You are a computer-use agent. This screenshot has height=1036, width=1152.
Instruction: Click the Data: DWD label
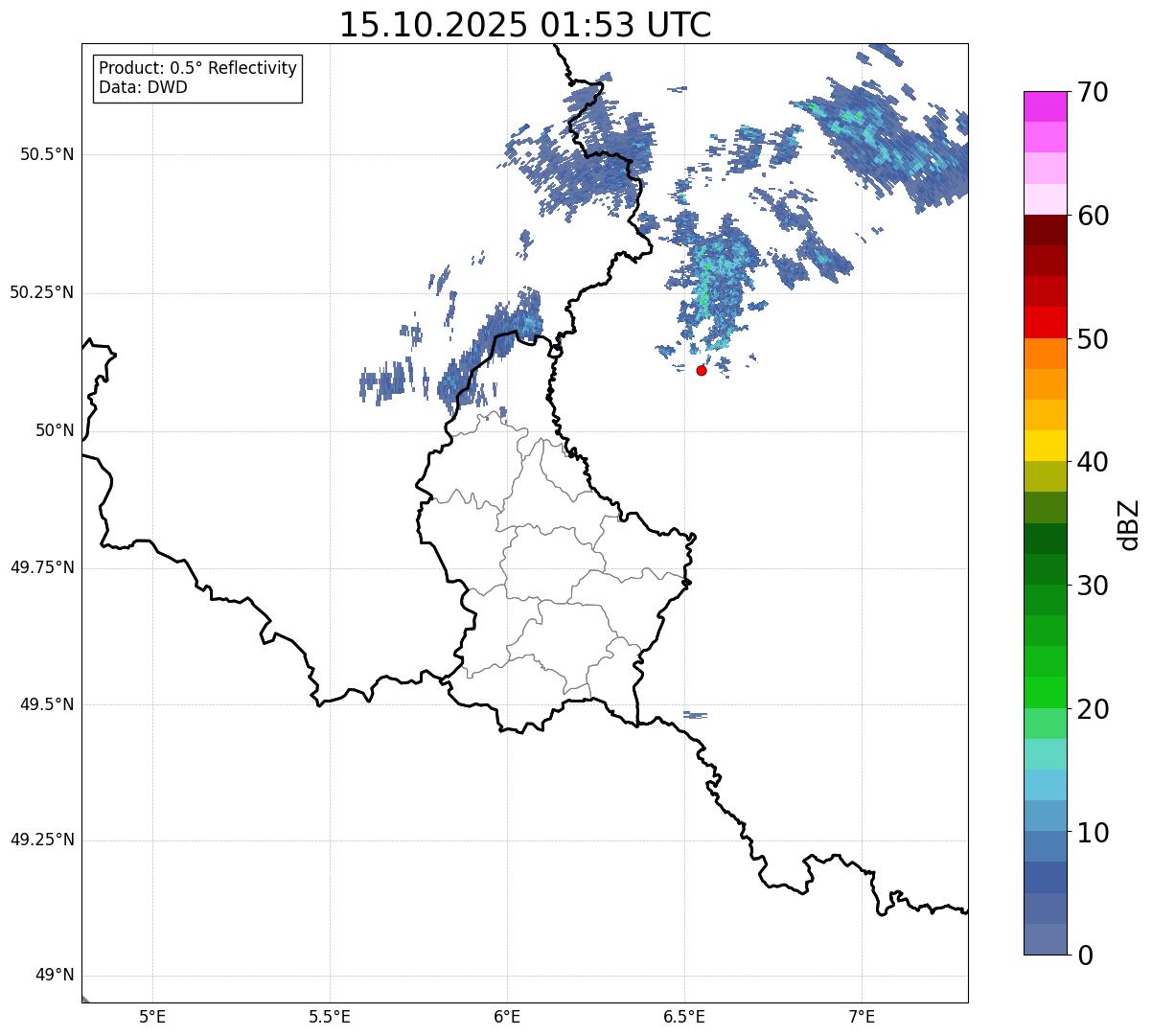[x=143, y=87]
